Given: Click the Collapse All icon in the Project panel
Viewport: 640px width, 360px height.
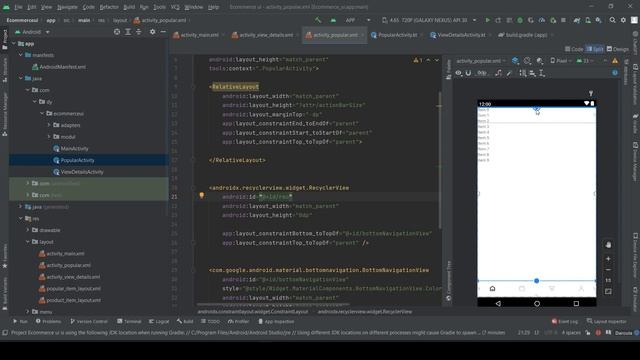Looking at the screenshot, I should (x=139, y=32).
